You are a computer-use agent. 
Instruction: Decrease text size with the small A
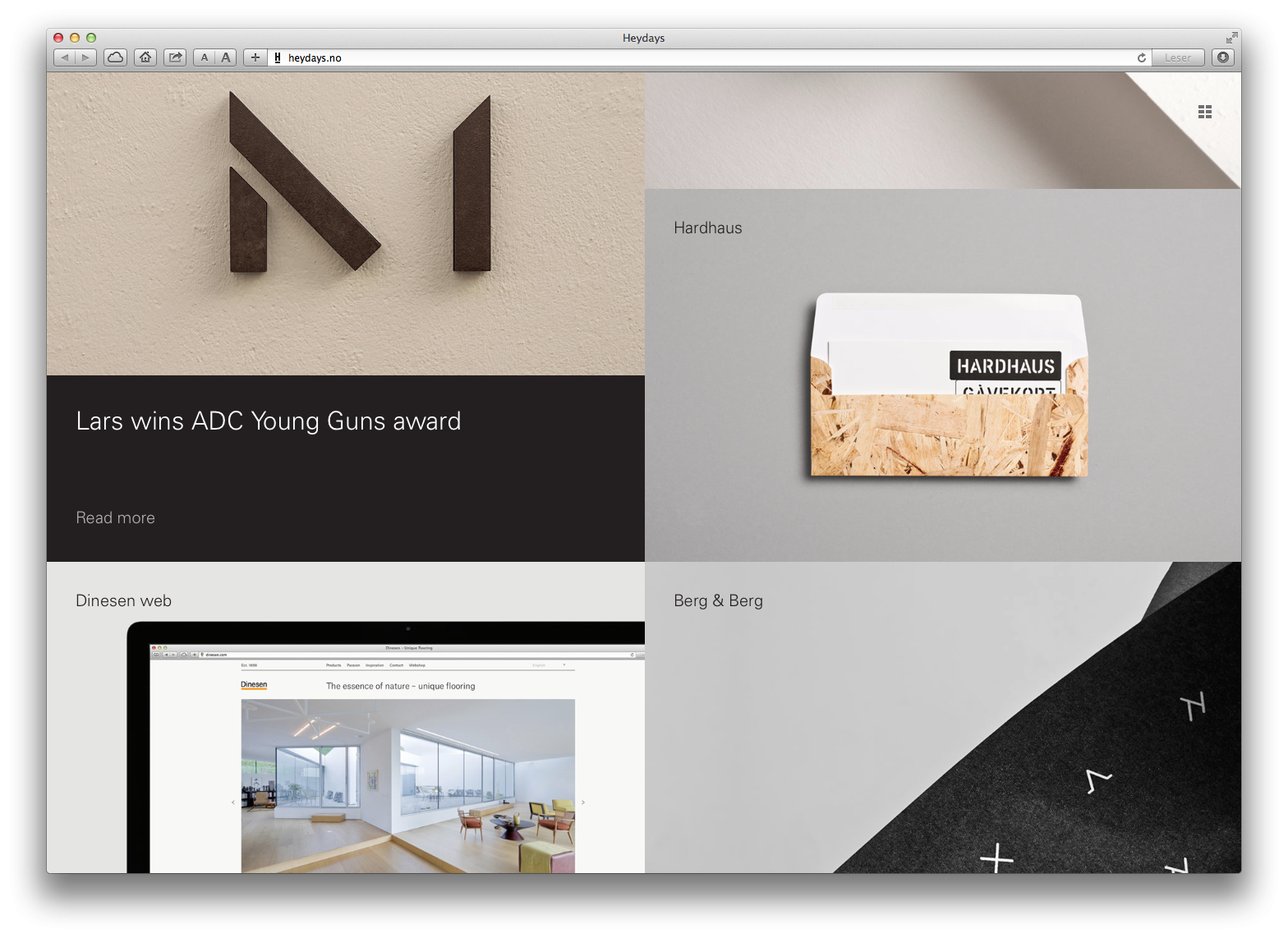[x=204, y=57]
